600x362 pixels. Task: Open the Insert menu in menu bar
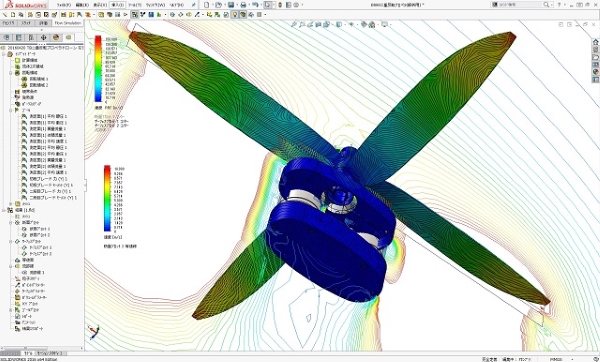coord(116,5)
